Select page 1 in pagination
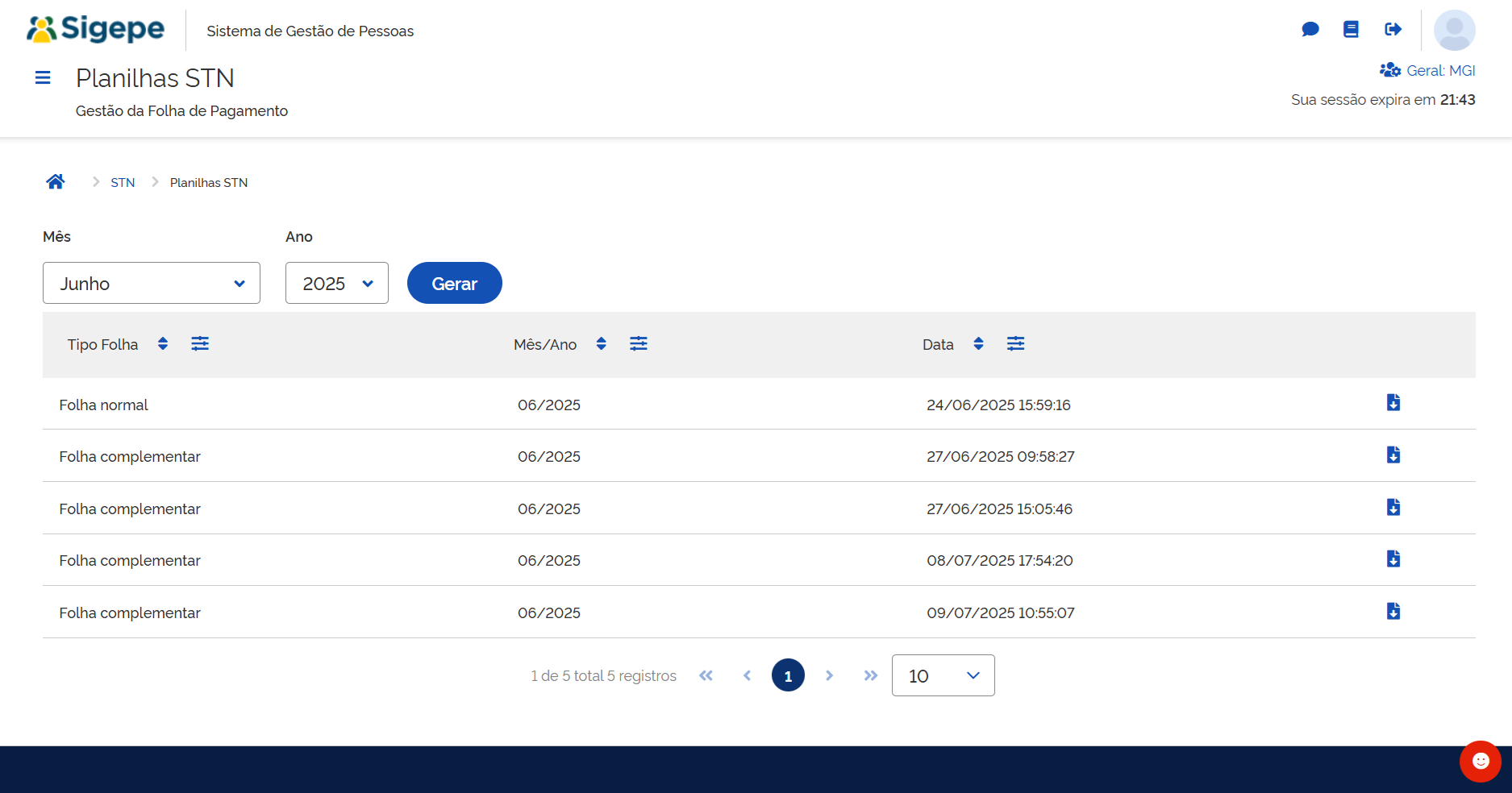Viewport: 1512px width, 793px height. [788, 676]
